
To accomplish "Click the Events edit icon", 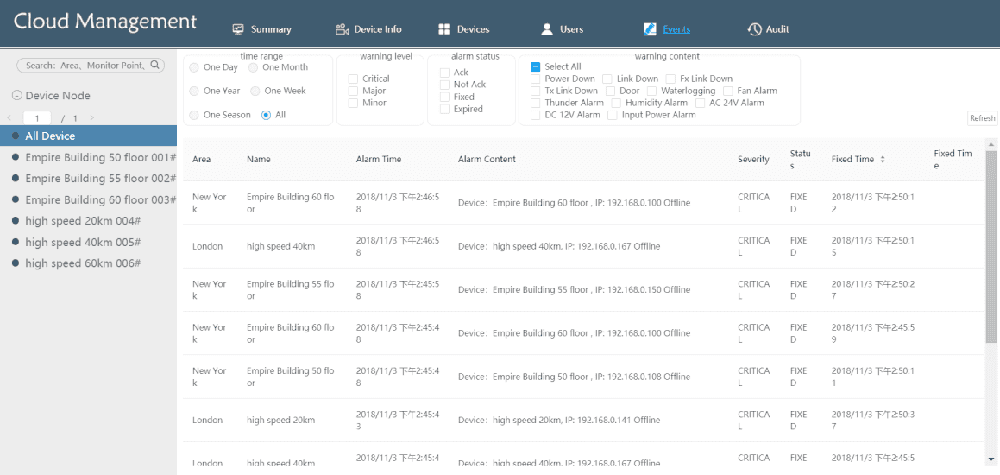I will point(650,29).
